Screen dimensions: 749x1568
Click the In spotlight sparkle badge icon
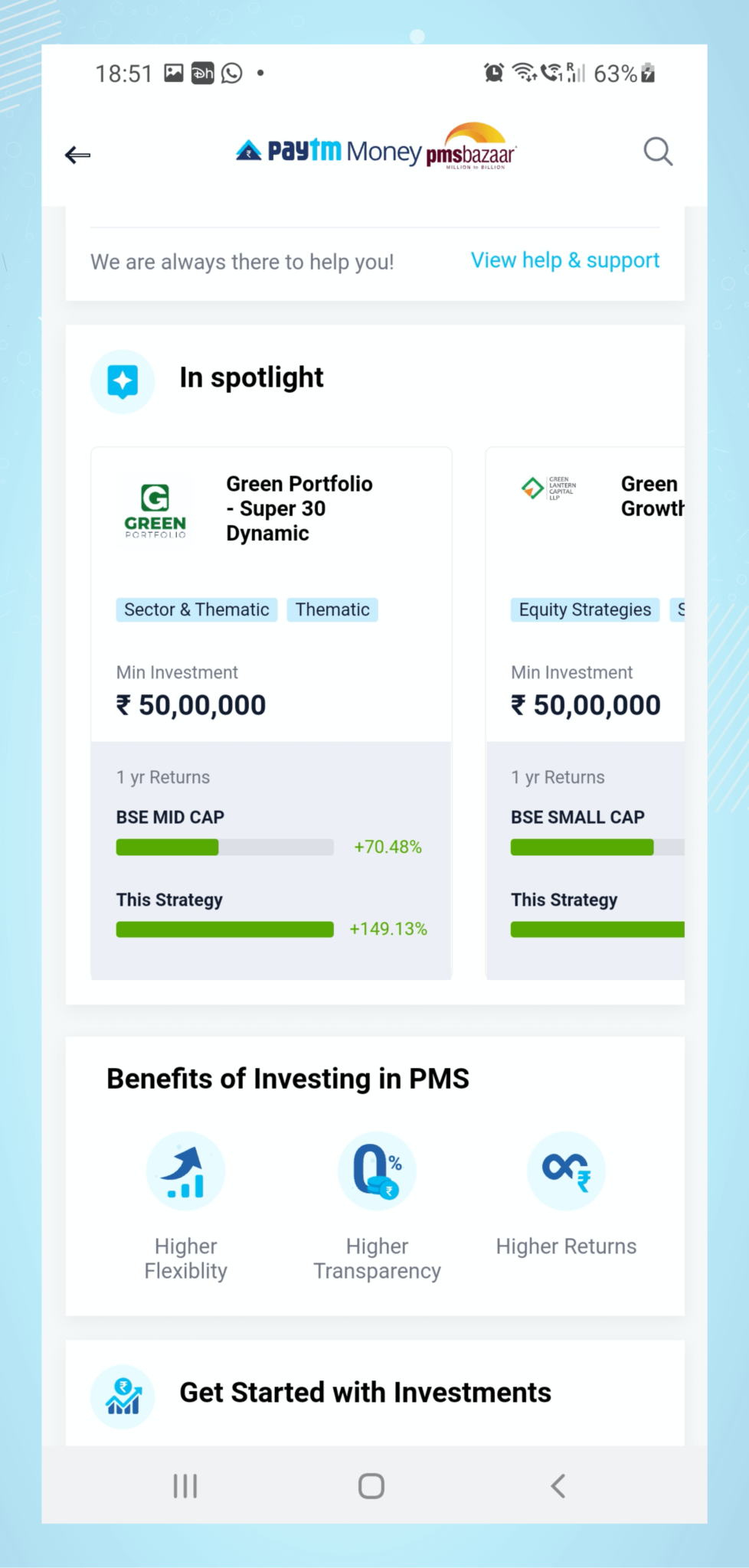123,381
